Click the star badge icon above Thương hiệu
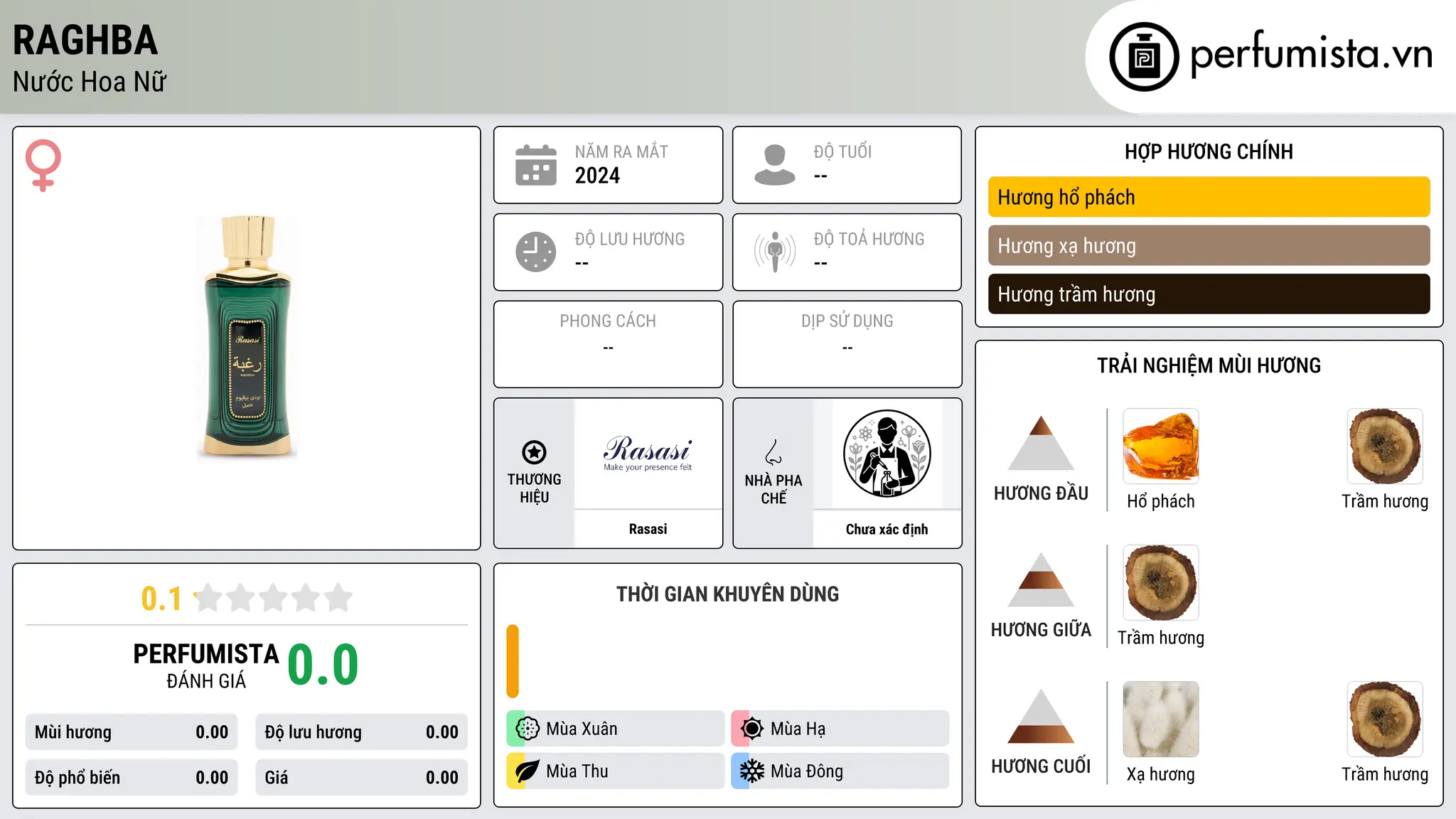This screenshot has width=1456, height=819. click(534, 452)
